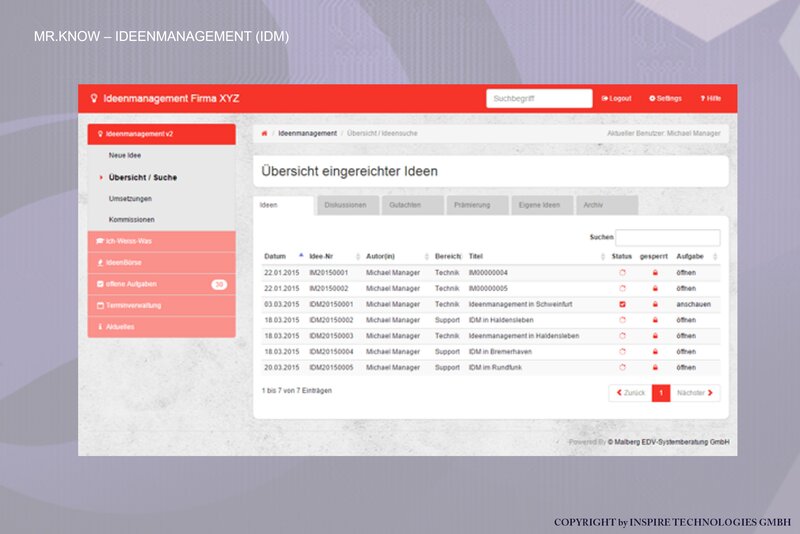Click öffnen for IDM20150005

tap(686, 367)
